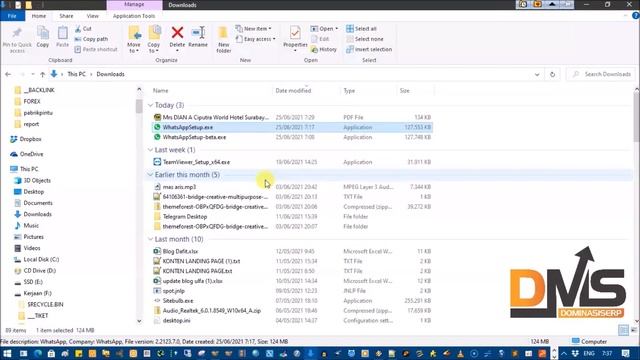Open the Application Tools tab

coord(134,16)
